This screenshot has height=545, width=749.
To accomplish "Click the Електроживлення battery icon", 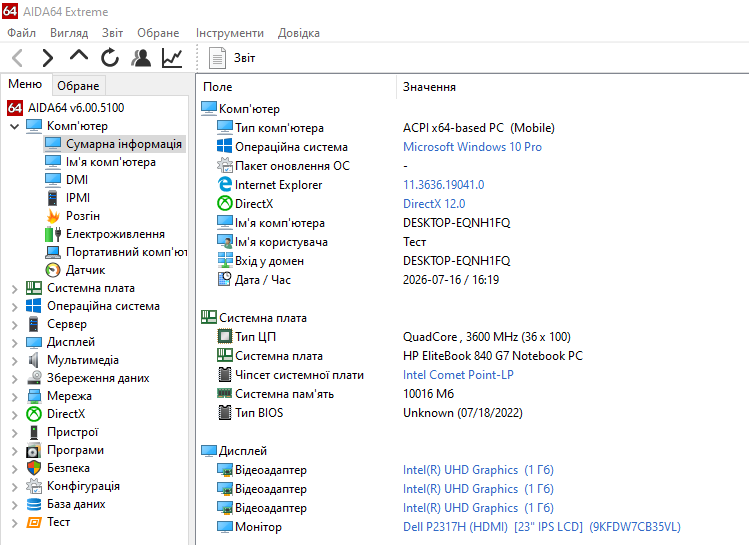I will click(x=53, y=234).
